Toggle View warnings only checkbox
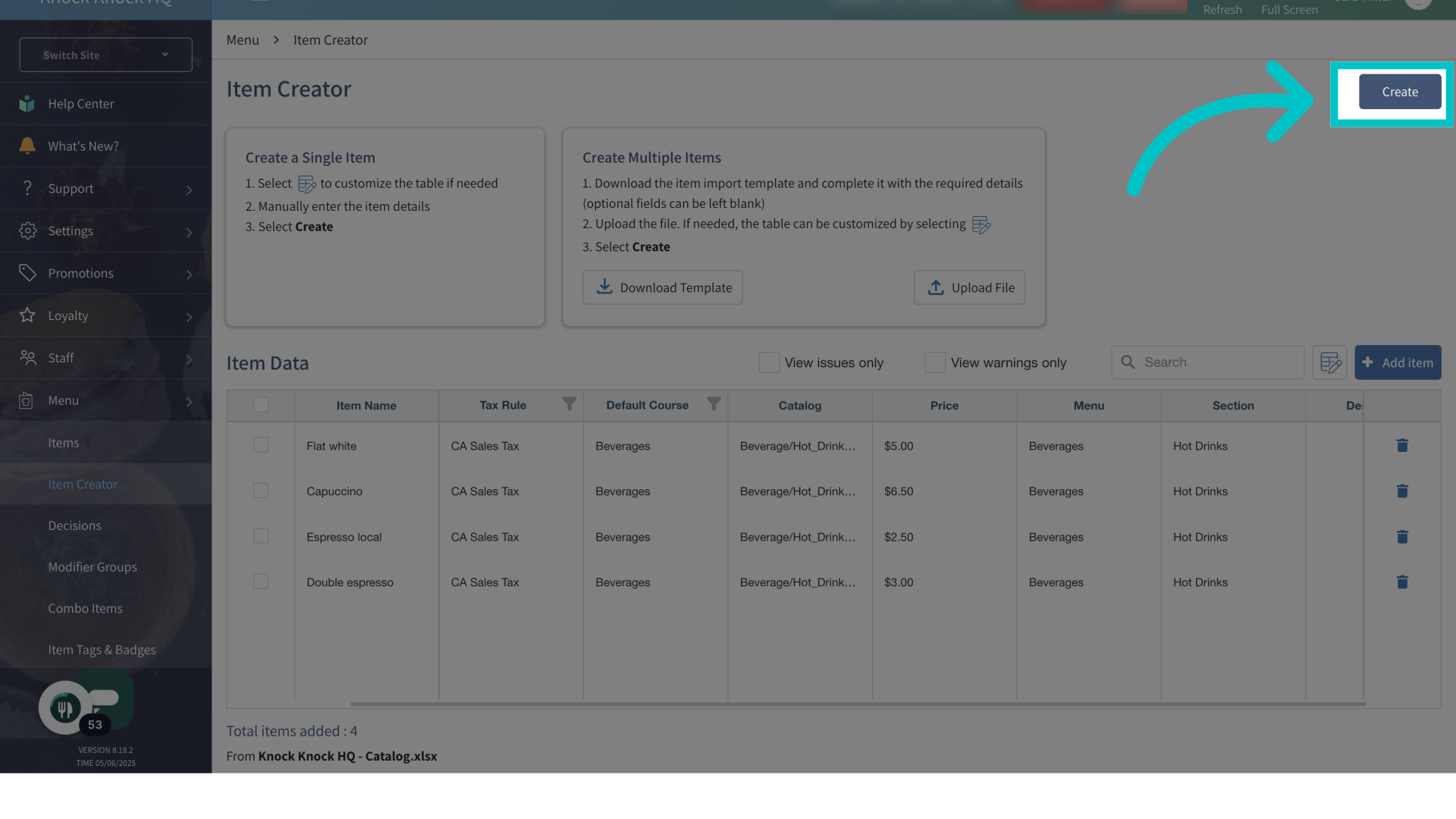The image size is (1456, 819). click(935, 362)
